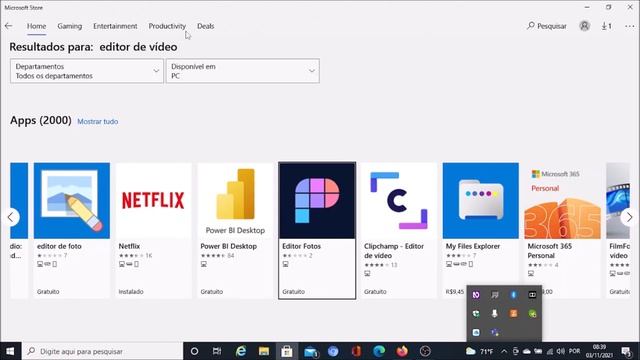Open the Netflix app tile

[153, 230]
